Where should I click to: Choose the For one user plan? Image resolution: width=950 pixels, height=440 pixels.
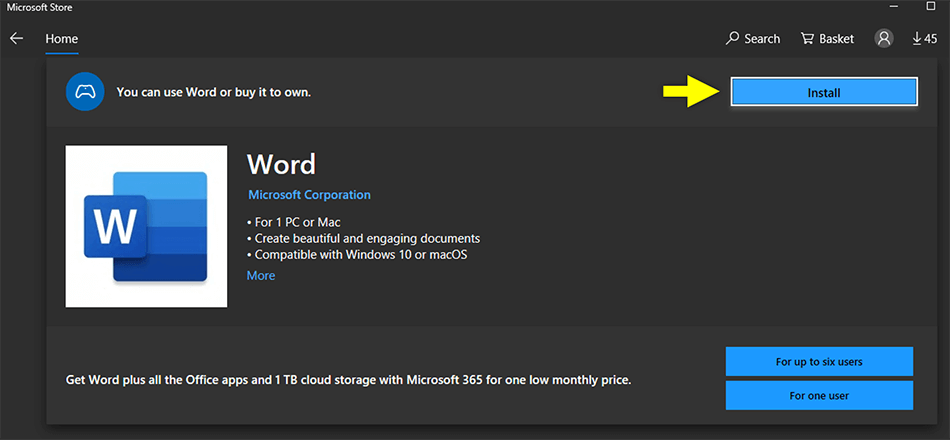coord(819,396)
